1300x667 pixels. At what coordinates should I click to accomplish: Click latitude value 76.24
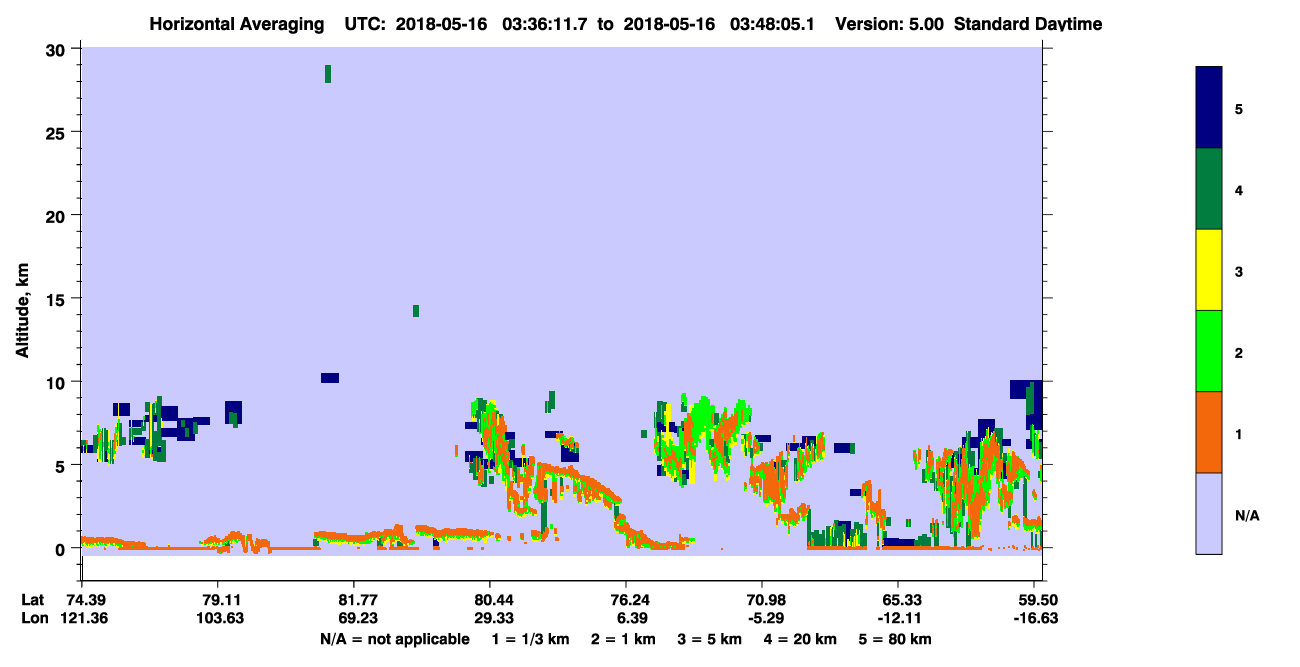click(625, 600)
